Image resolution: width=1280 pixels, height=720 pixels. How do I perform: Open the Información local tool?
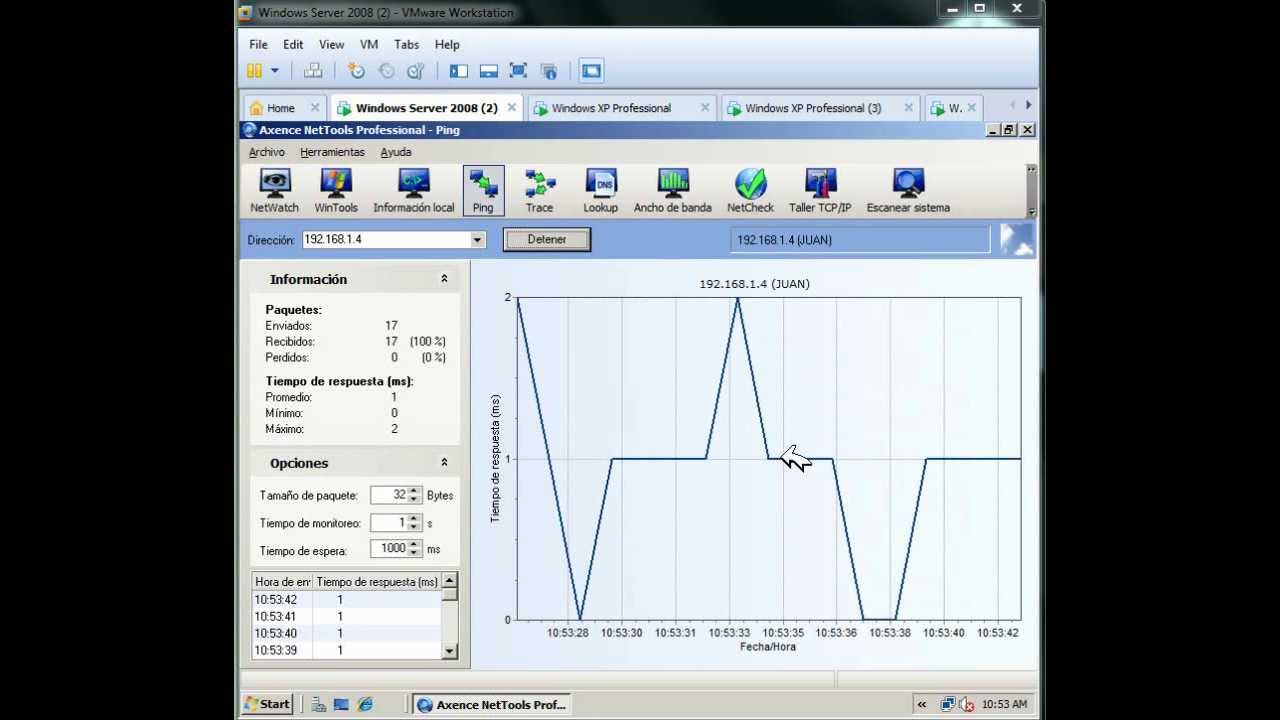tap(414, 190)
